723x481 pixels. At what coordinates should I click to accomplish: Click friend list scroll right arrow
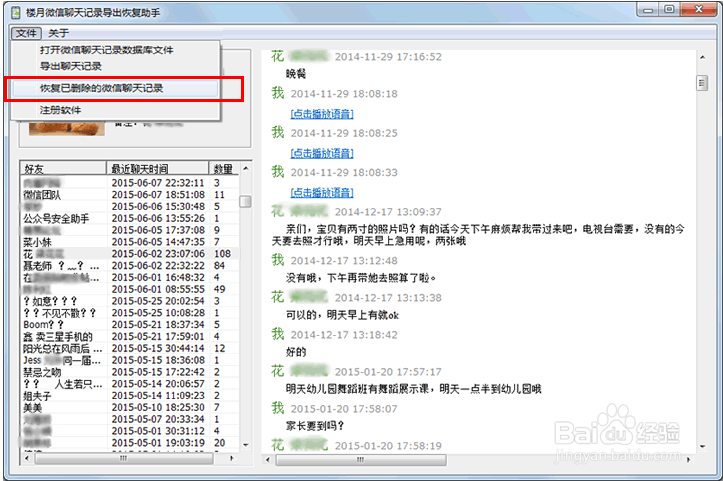click(x=231, y=458)
